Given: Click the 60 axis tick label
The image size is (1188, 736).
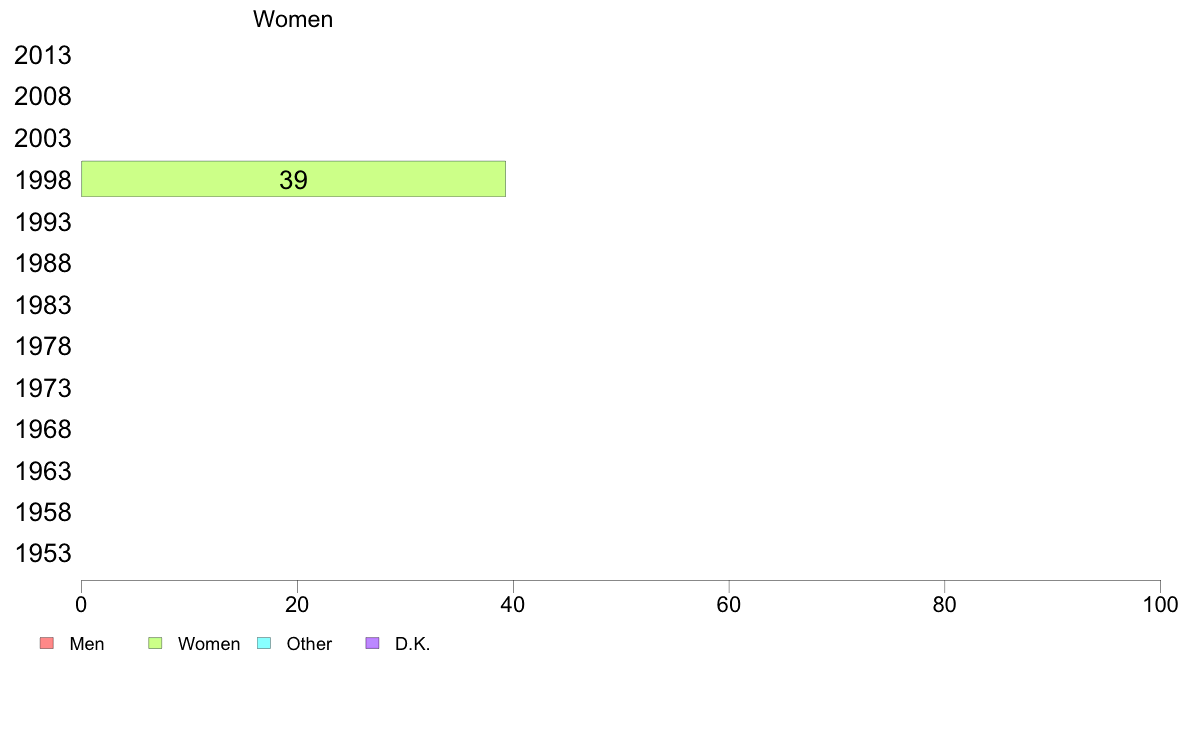Looking at the screenshot, I should point(729,605).
